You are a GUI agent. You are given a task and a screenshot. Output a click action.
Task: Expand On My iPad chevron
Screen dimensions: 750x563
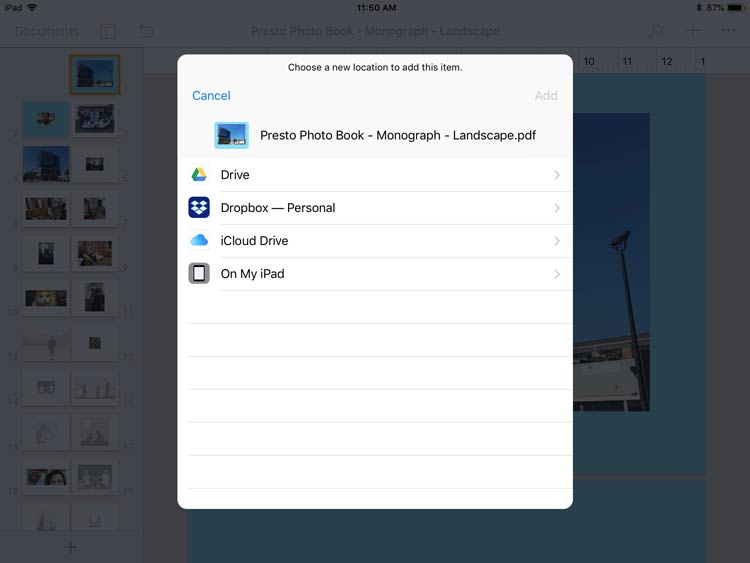pos(557,274)
